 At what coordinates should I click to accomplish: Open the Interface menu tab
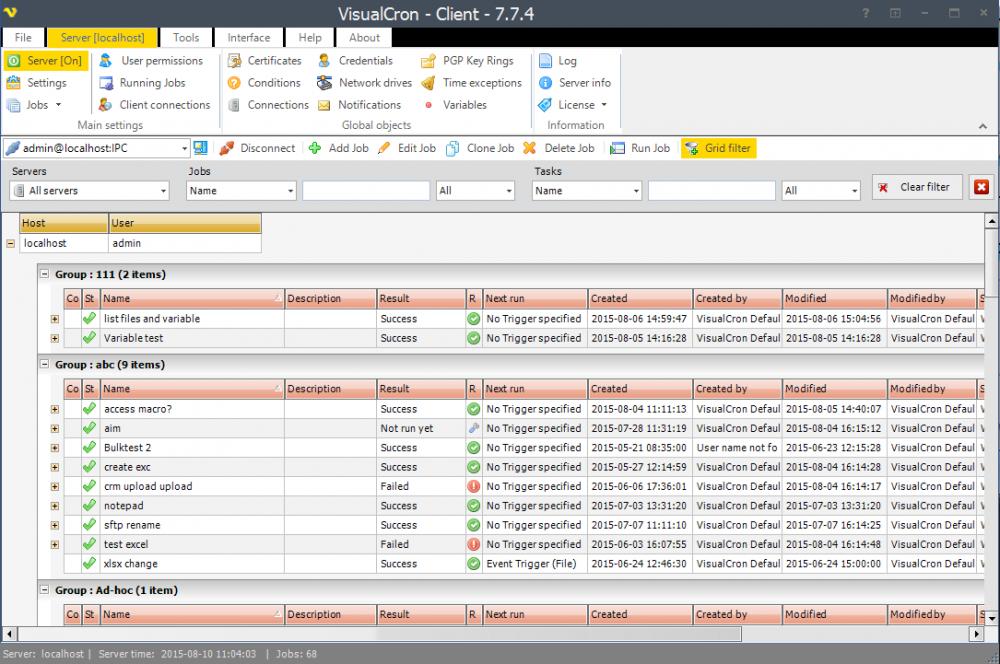248,37
